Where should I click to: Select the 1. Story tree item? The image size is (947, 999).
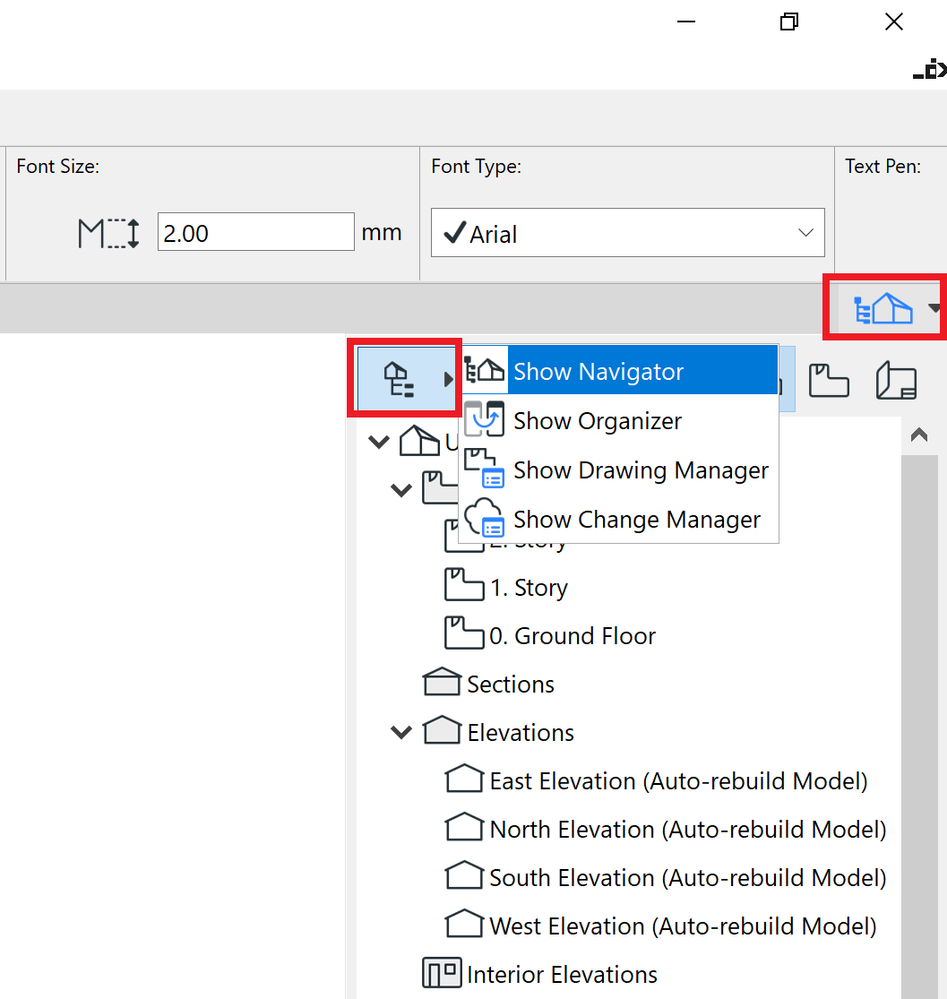[528, 586]
